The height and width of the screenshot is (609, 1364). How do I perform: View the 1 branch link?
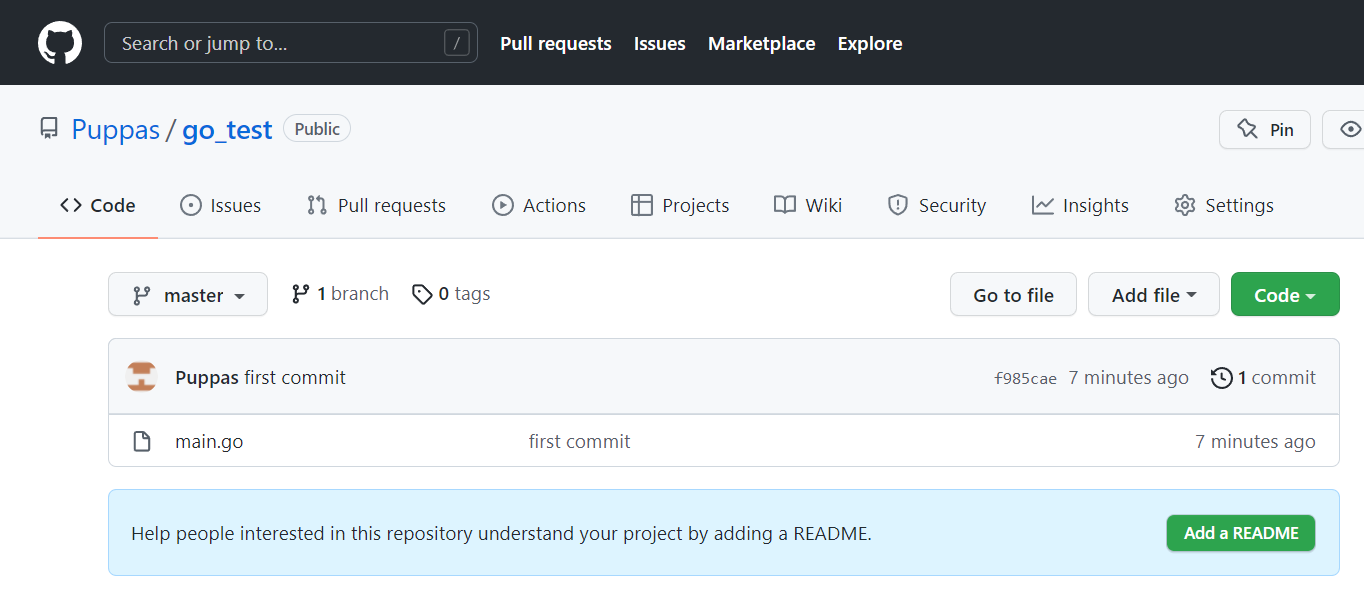click(340, 294)
